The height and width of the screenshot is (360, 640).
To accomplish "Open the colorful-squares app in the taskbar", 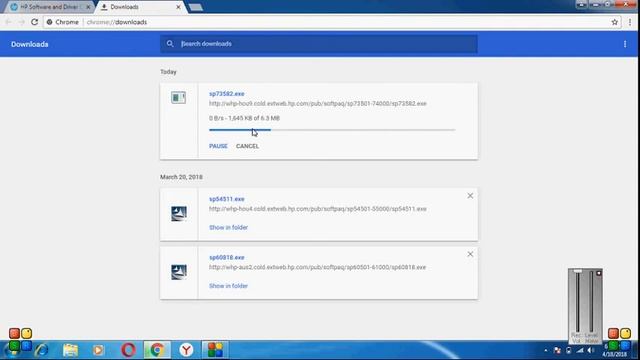I will pos(215,350).
